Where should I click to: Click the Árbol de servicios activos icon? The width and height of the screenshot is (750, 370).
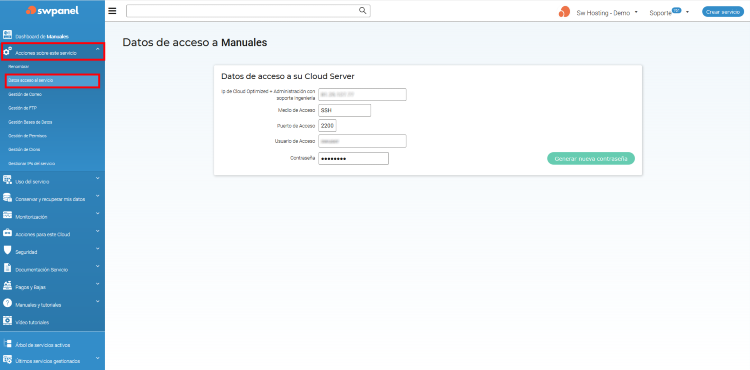7,343
